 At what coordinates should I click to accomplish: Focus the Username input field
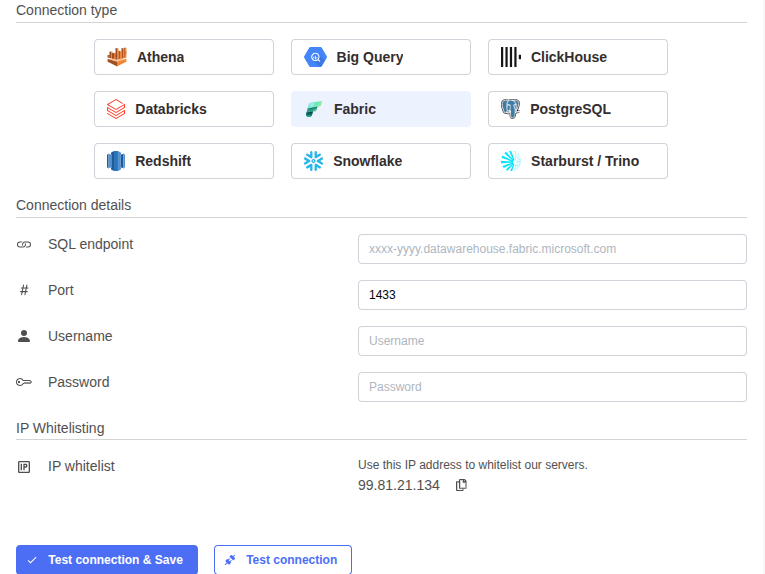552,341
